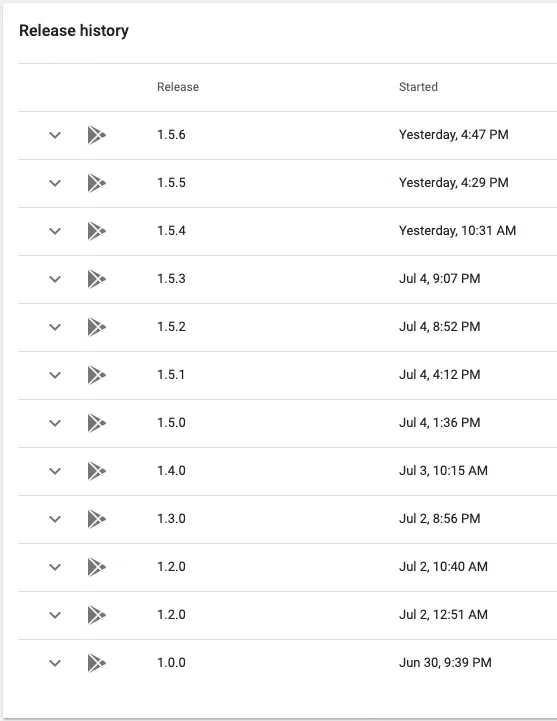Click the Play Store icon for release 1.3.0

pyautogui.click(x=97, y=519)
